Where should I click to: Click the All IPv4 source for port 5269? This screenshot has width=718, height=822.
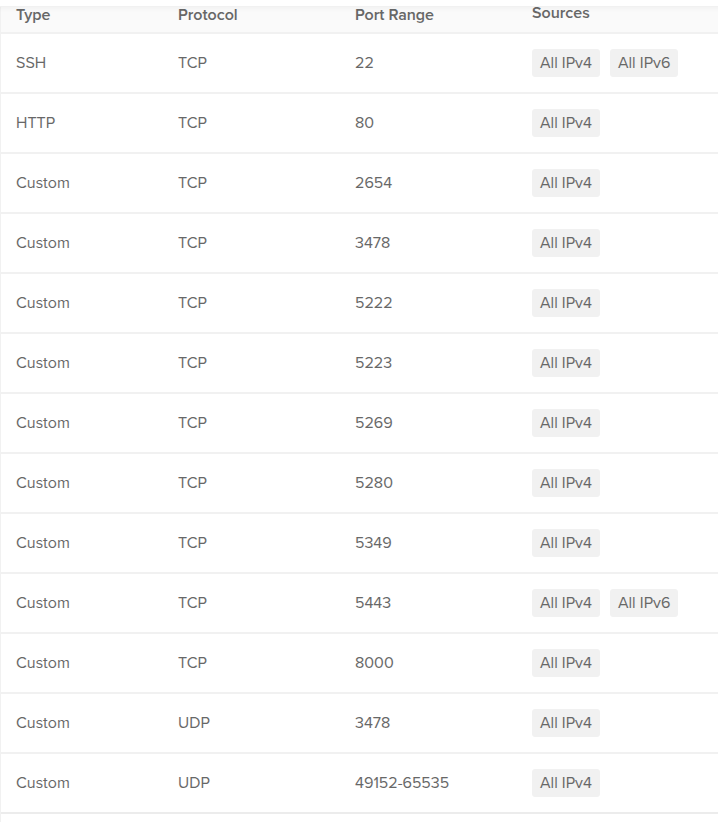[565, 423]
